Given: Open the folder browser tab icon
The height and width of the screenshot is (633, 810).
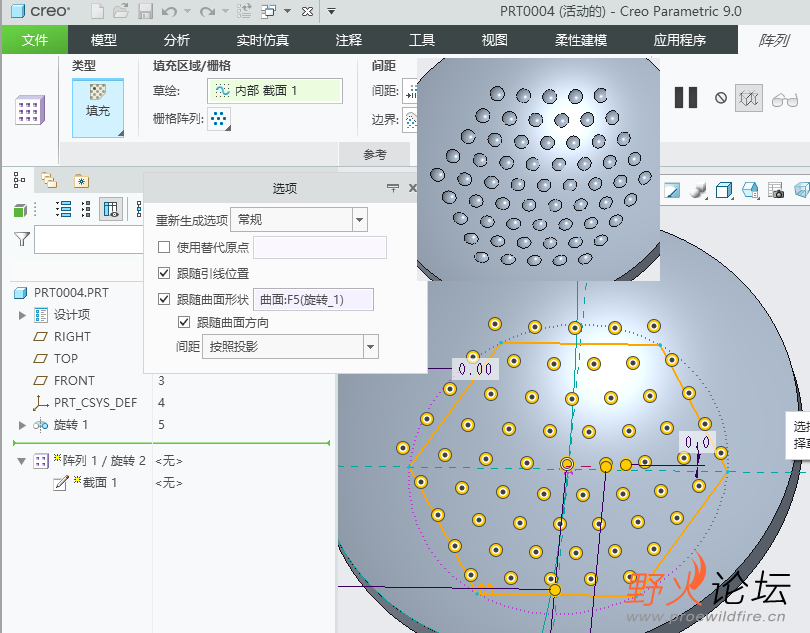Looking at the screenshot, I should 49,180.
